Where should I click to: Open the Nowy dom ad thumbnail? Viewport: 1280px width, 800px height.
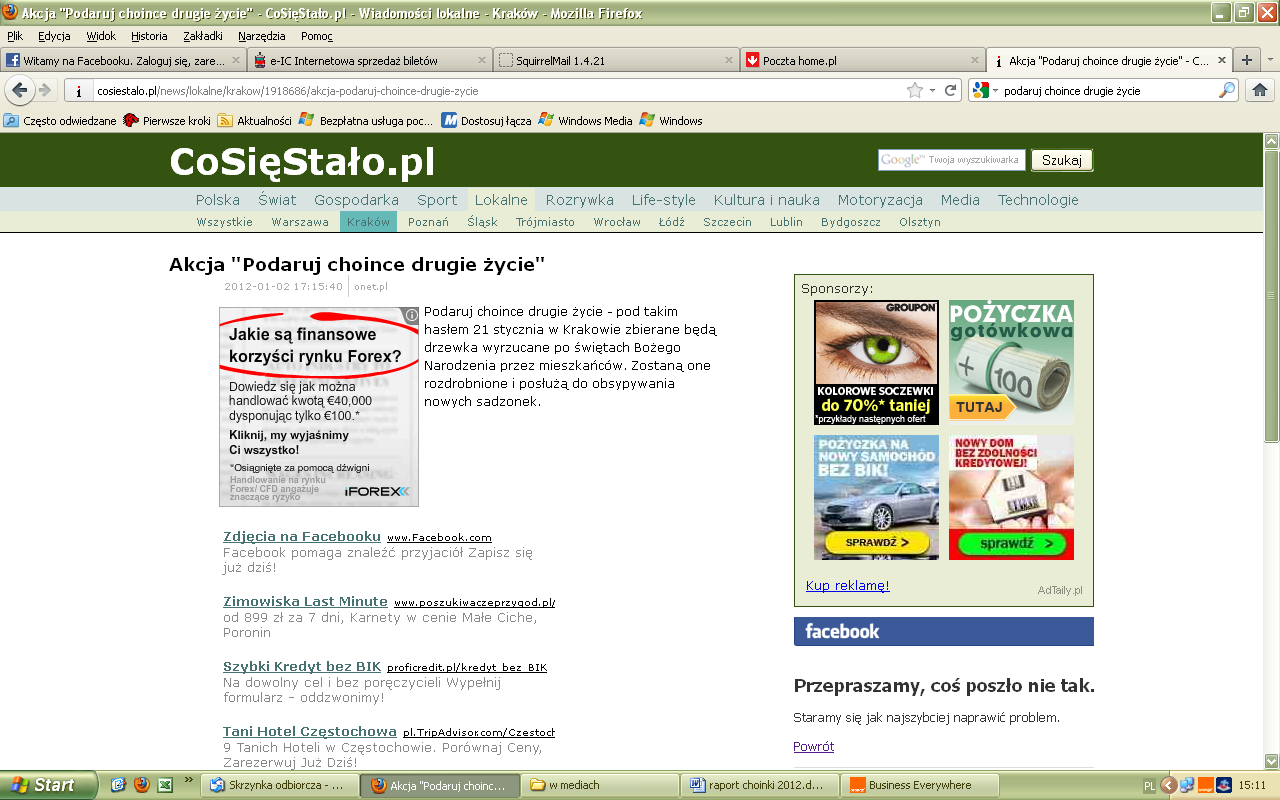click(x=1011, y=497)
